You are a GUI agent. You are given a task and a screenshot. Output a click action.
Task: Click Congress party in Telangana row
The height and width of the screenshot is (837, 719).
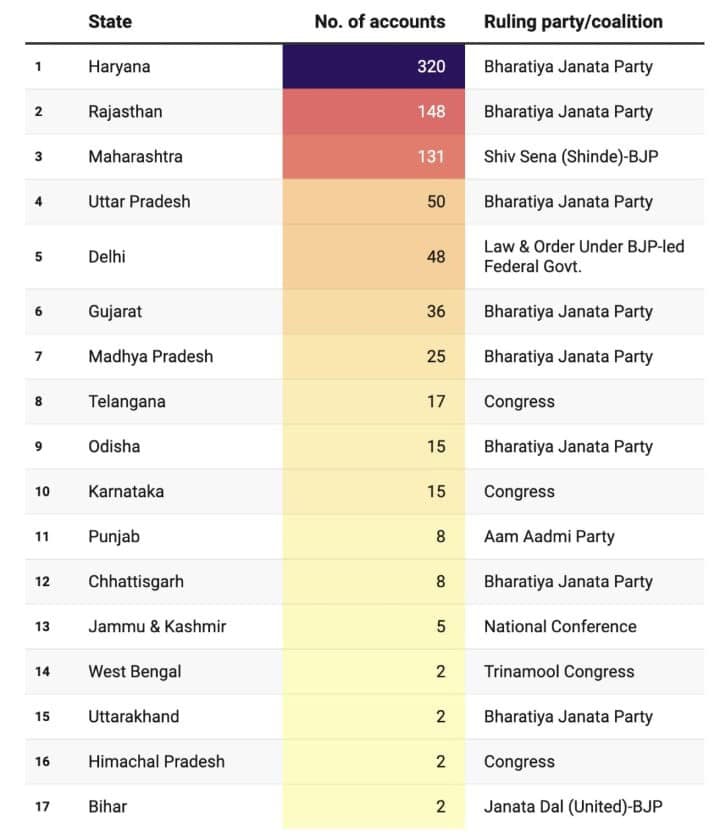click(519, 402)
